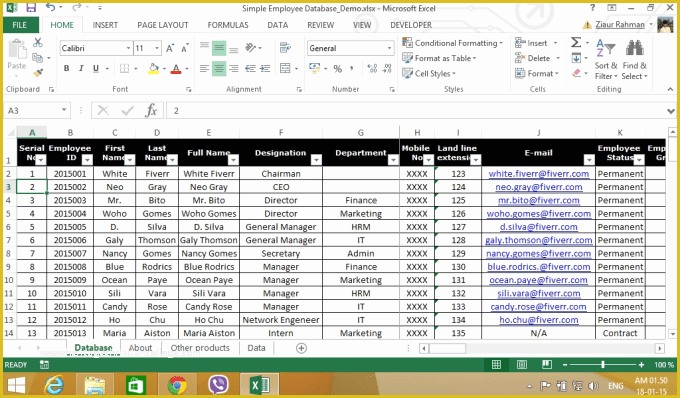Click the Insert Function fx icon
This screenshot has width=680, height=398.
click(x=151, y=111)
